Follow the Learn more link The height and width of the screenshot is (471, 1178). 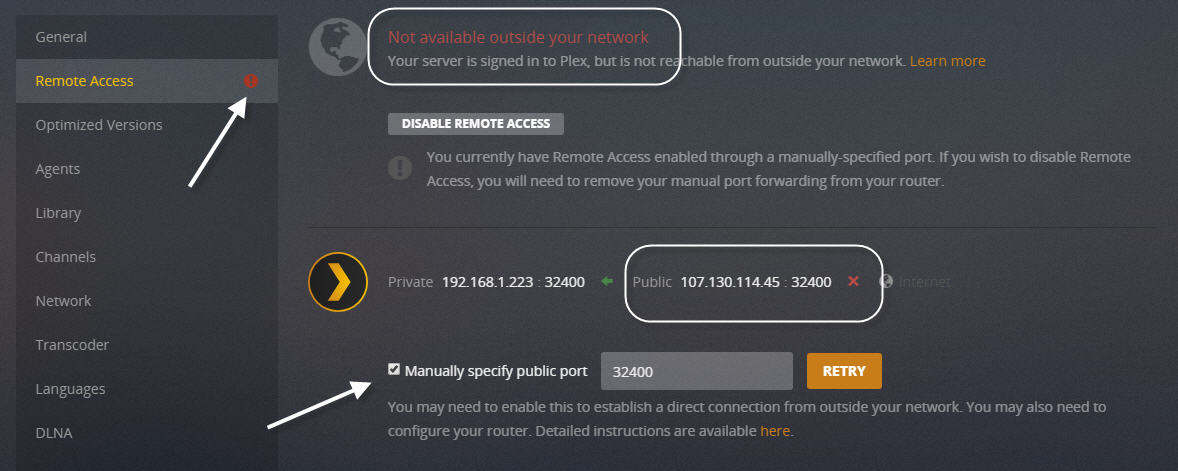click(947, 61)
